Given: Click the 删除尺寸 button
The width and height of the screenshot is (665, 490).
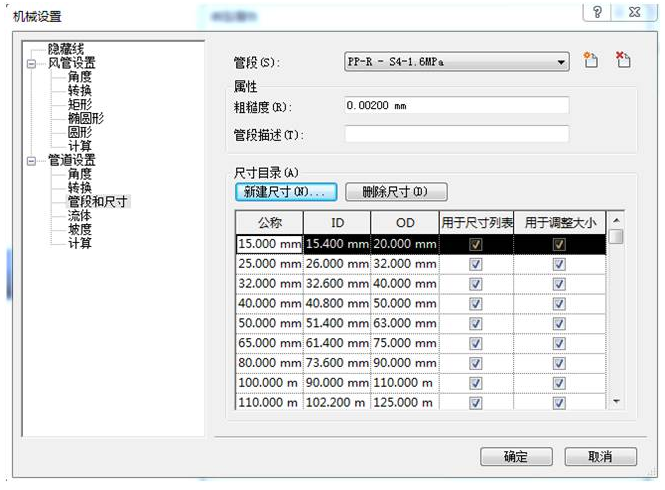Looking at the screenshot, I should pos(396,191).
